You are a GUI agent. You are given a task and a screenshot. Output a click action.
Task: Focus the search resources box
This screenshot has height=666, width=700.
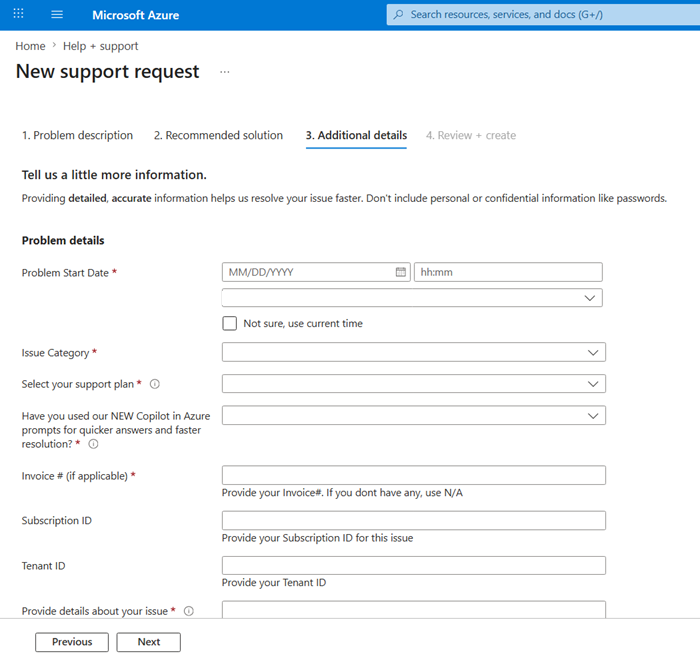pos(543,15)
